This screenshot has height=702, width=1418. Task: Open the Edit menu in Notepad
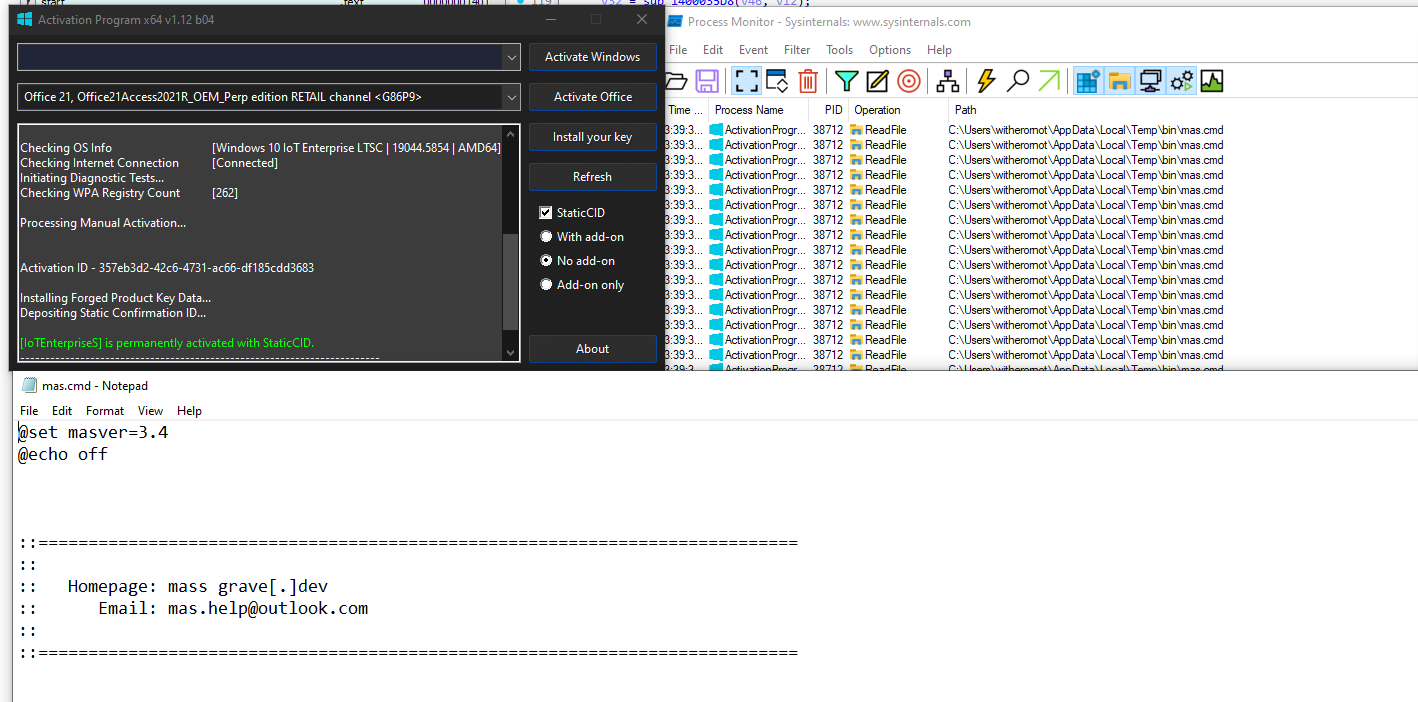click(62, 411)
